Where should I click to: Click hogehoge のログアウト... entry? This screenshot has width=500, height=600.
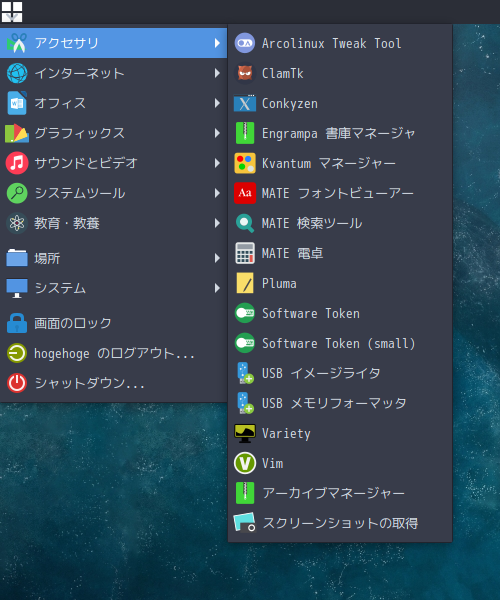point(113,353)
